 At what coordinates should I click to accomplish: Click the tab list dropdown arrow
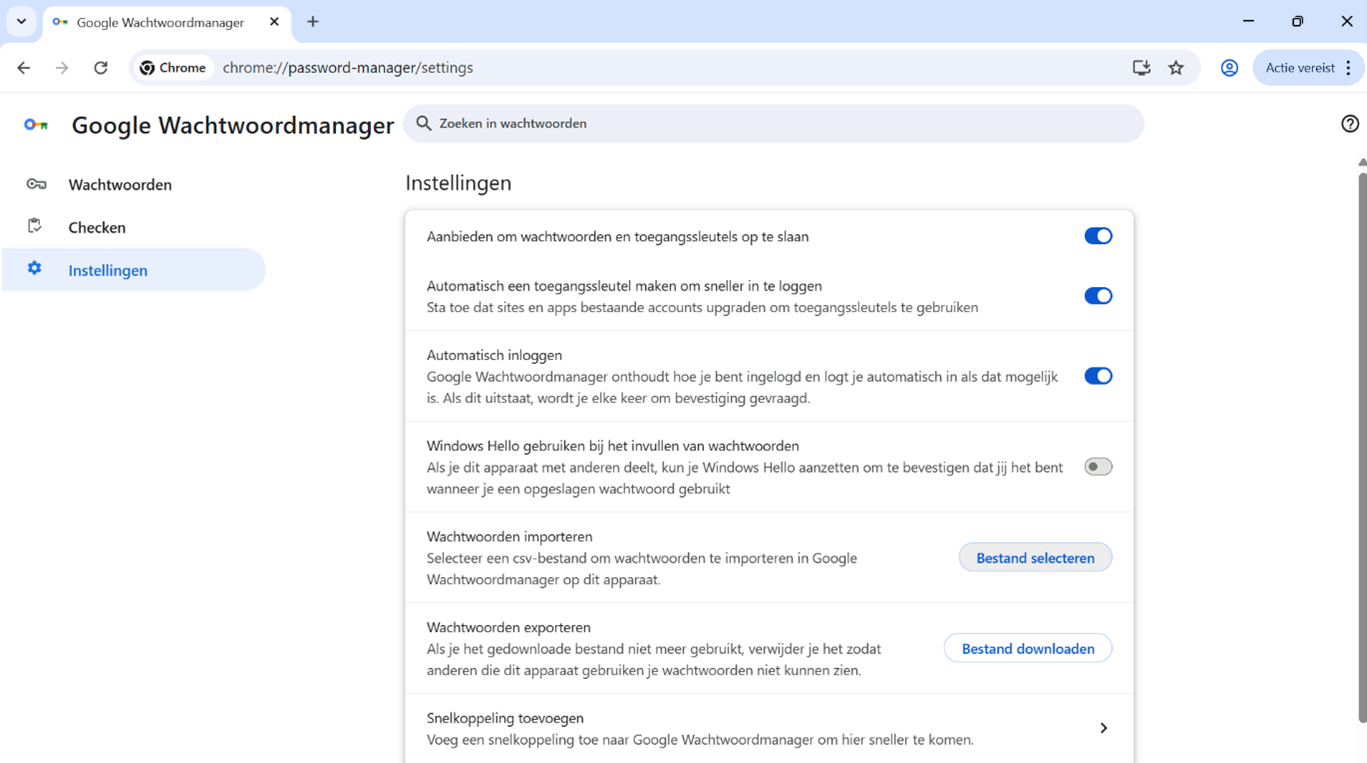coord(20,21)
